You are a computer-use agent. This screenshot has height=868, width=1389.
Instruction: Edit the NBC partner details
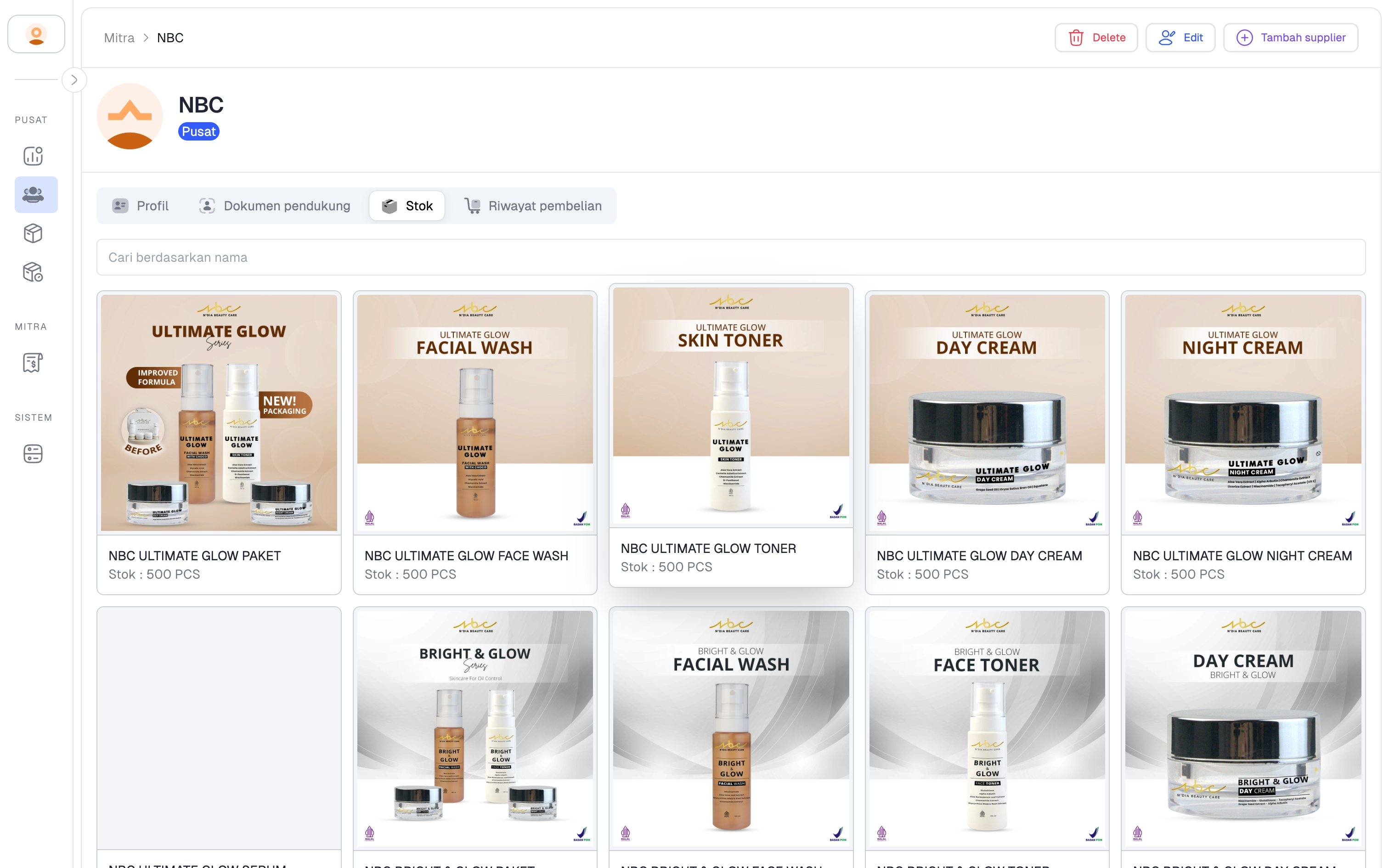[x=1180, y=38]
